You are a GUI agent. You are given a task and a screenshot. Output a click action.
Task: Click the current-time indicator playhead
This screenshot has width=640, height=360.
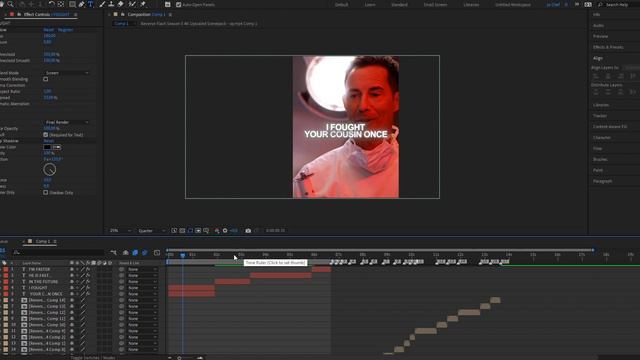point(182,255)
